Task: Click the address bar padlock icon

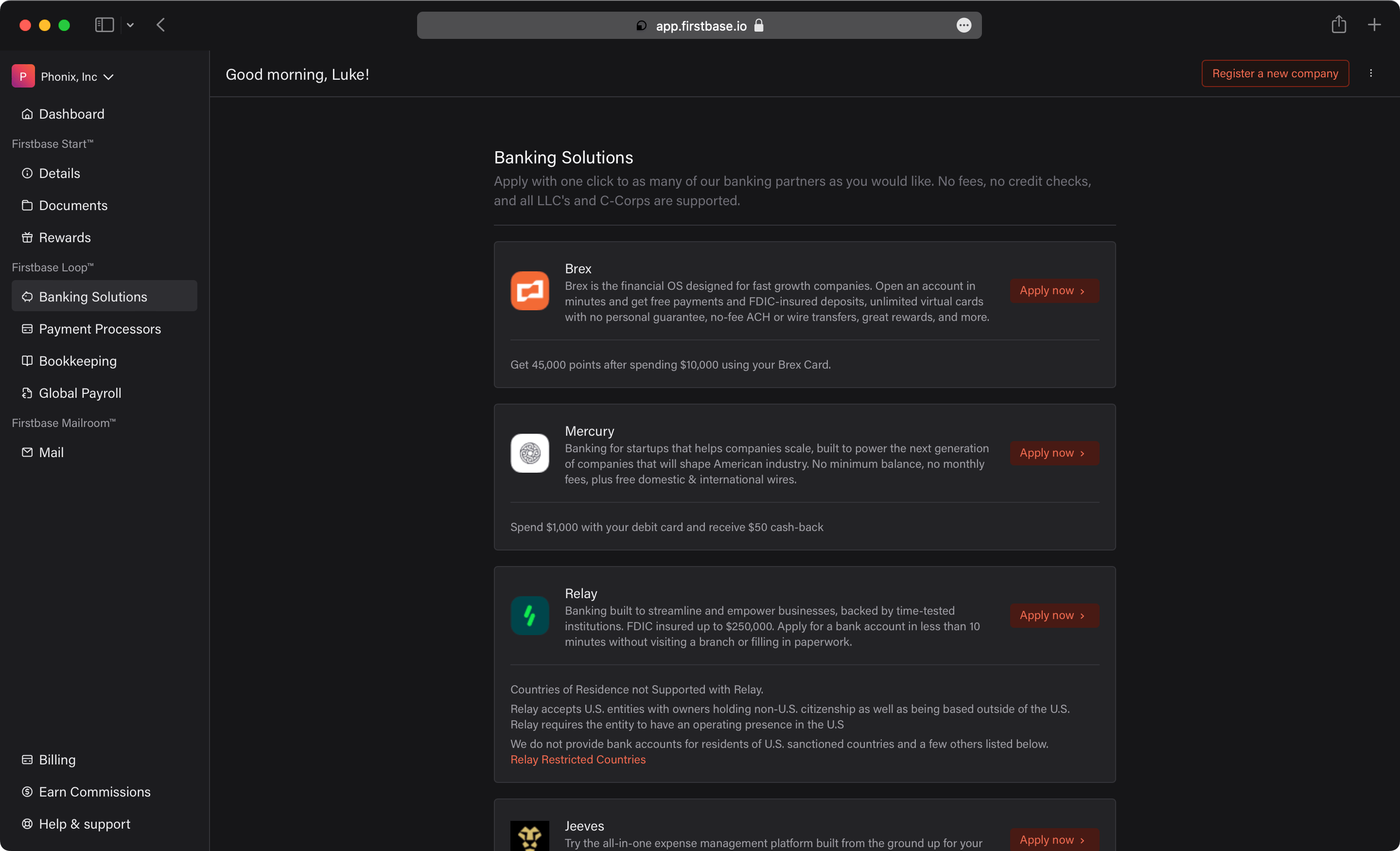Action: 758,26
